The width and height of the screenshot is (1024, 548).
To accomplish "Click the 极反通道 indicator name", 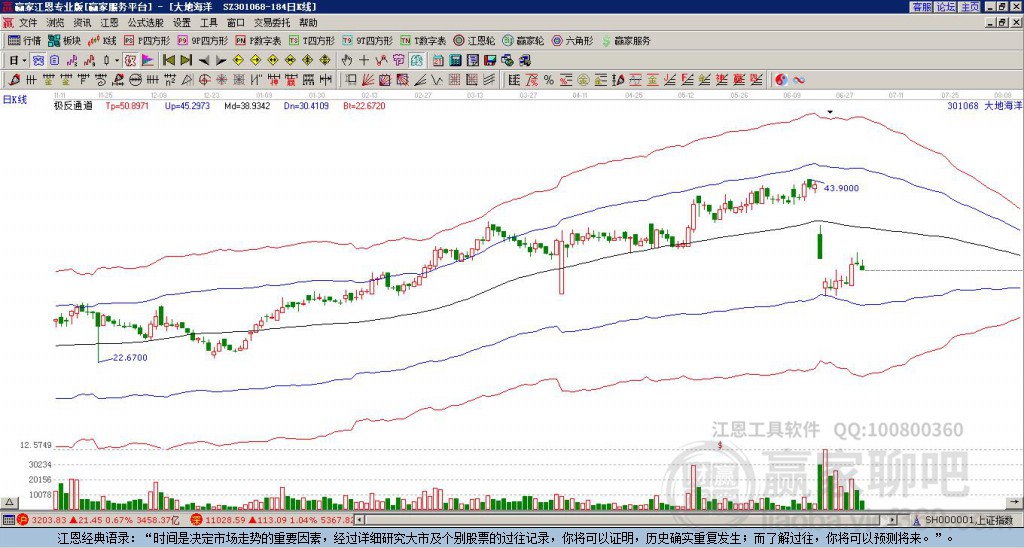I will [73, 106].
